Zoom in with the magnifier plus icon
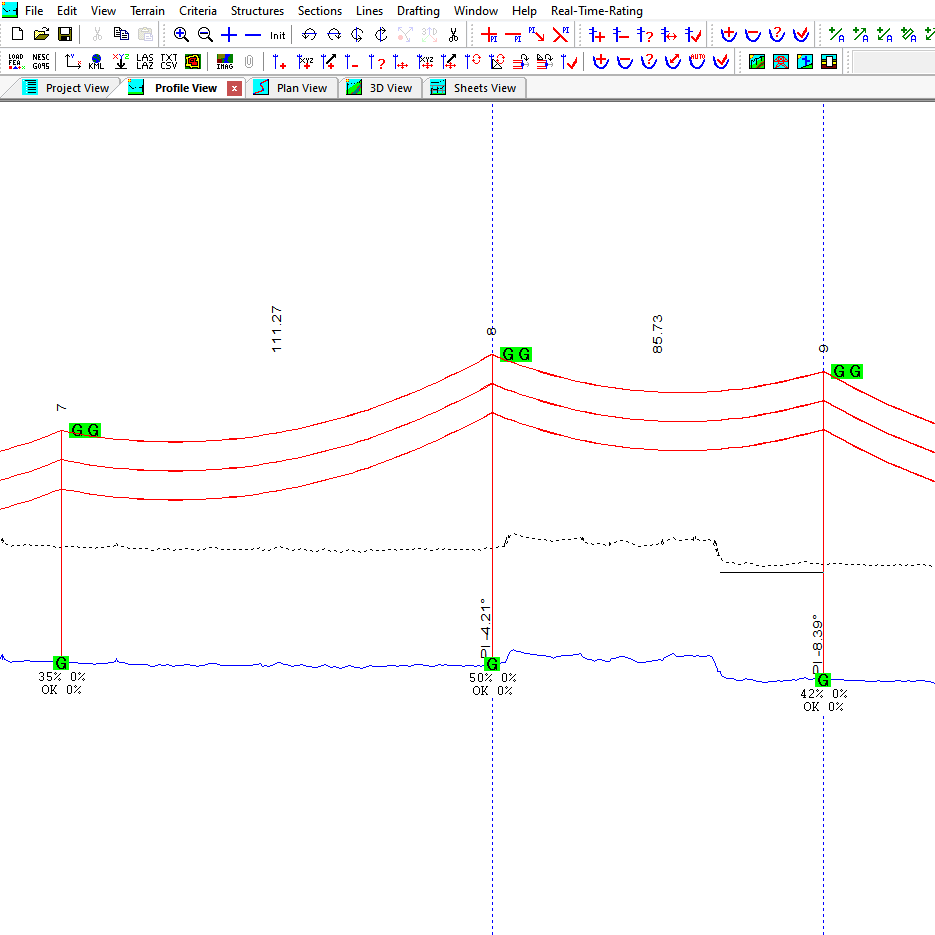The width and height of the screenshot is (935, 935). [181, 34]
